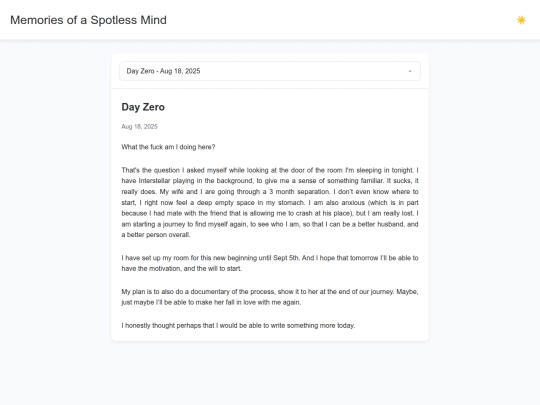Click the paragraph starting "That's the question"
This screenshot has width=540, height=405.
pos(270,202)
